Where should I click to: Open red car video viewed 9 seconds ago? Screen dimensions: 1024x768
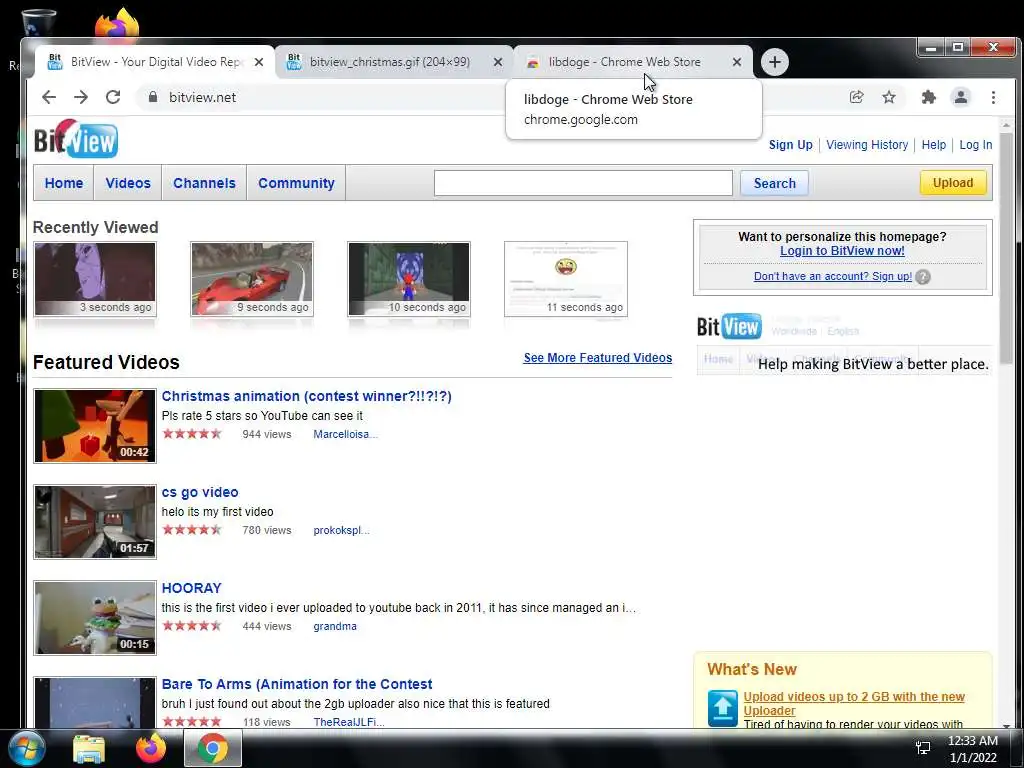tap(252, 279)
